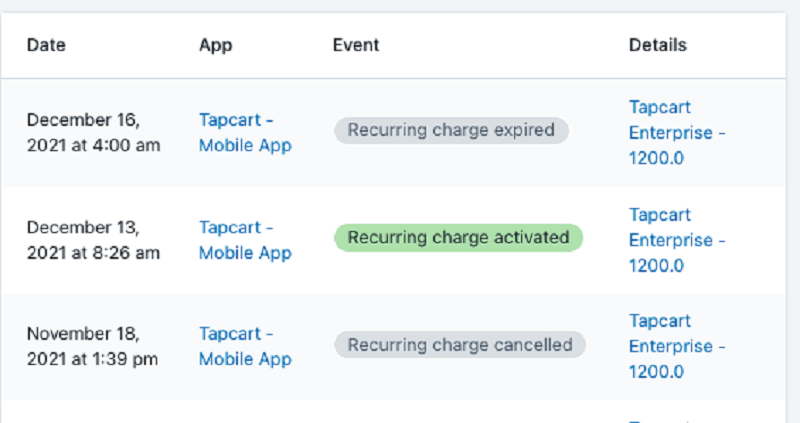Viewport: 800px width, 423px height.
Task: Click the gray Recurring charge expired badge
Action: point(451,130)
